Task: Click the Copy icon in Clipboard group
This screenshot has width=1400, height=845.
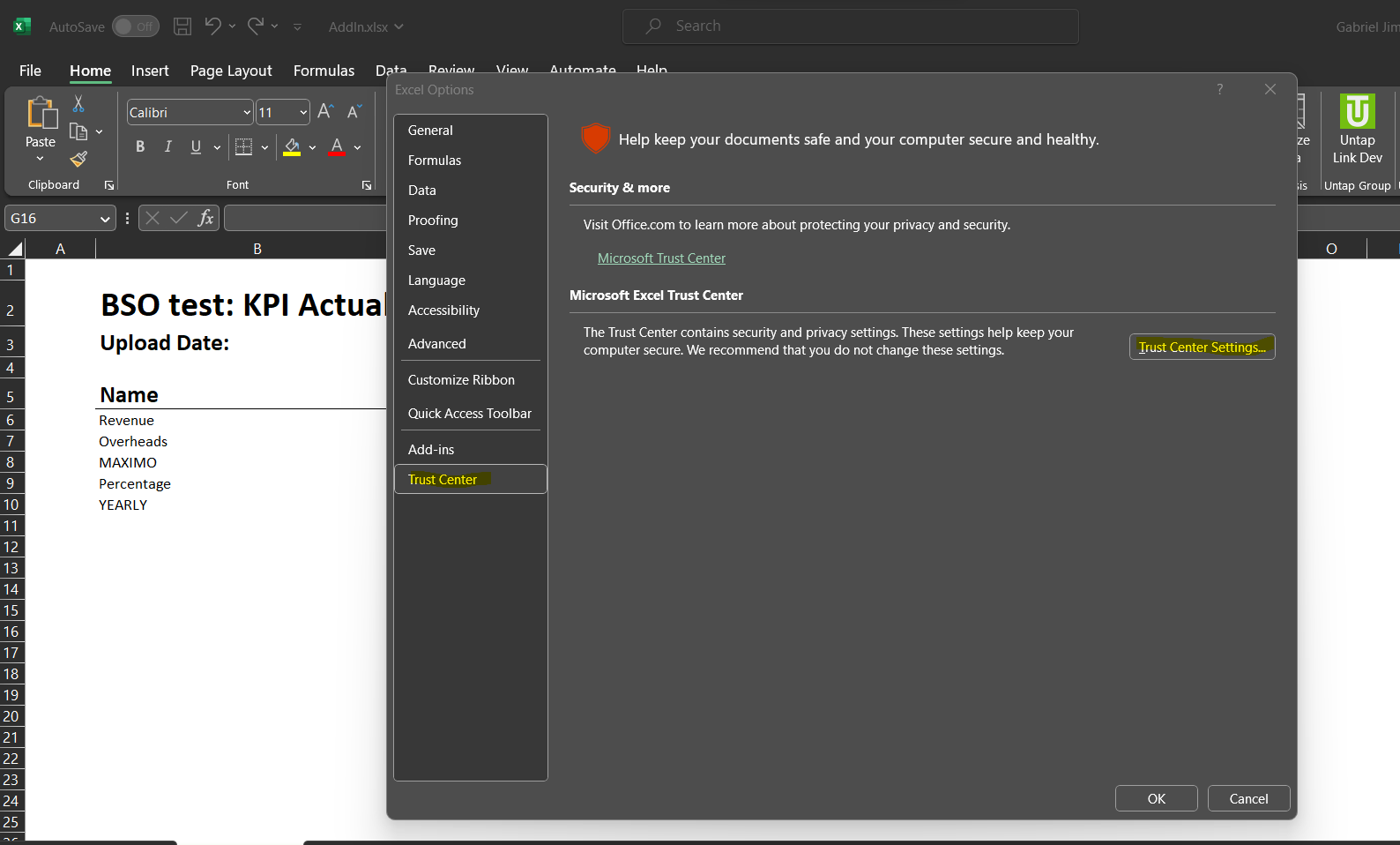Action: [78, 132]
